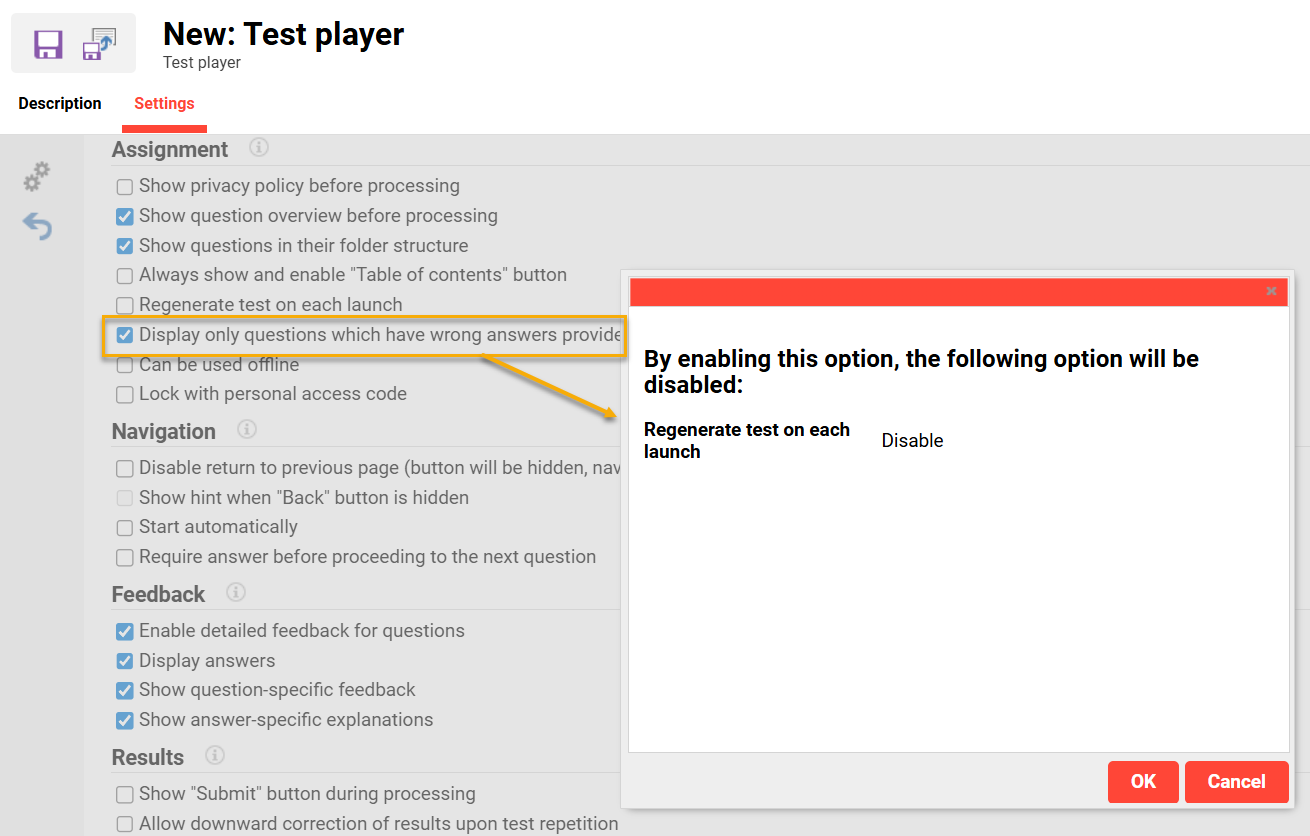Check Regenerate test on each launch

point(124,304)
